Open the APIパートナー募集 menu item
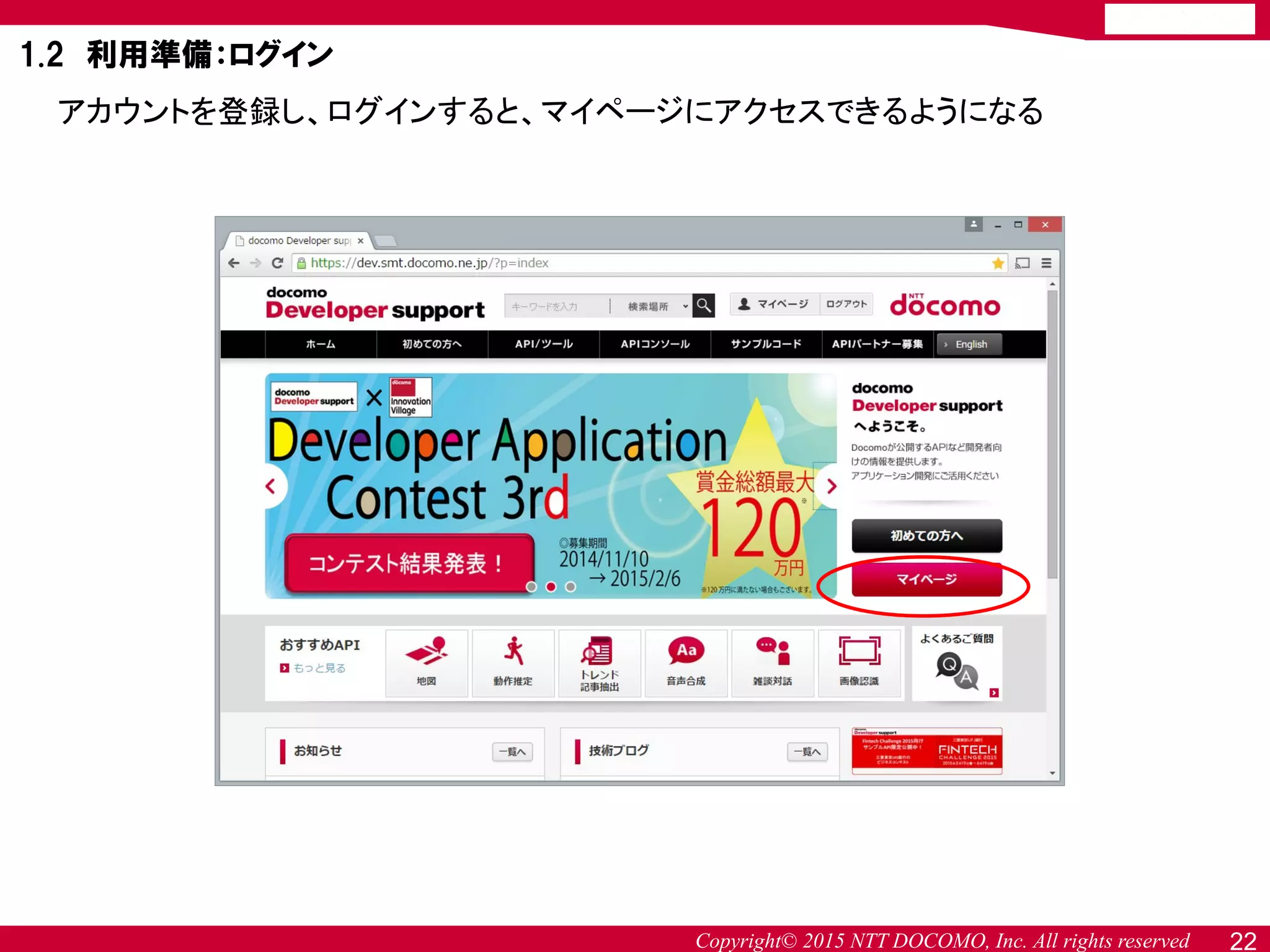Screen dimensions: 1270x952 (x=877, y=344)
